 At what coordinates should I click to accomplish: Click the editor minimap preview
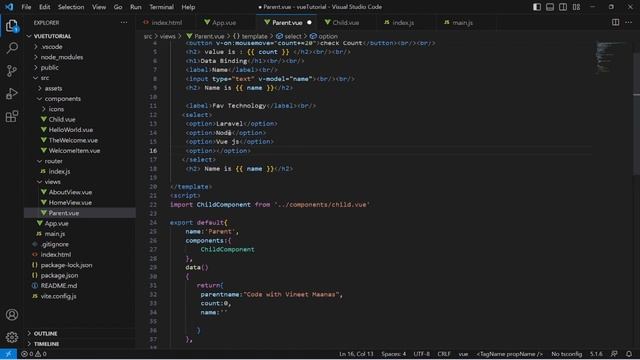(611, 57)
